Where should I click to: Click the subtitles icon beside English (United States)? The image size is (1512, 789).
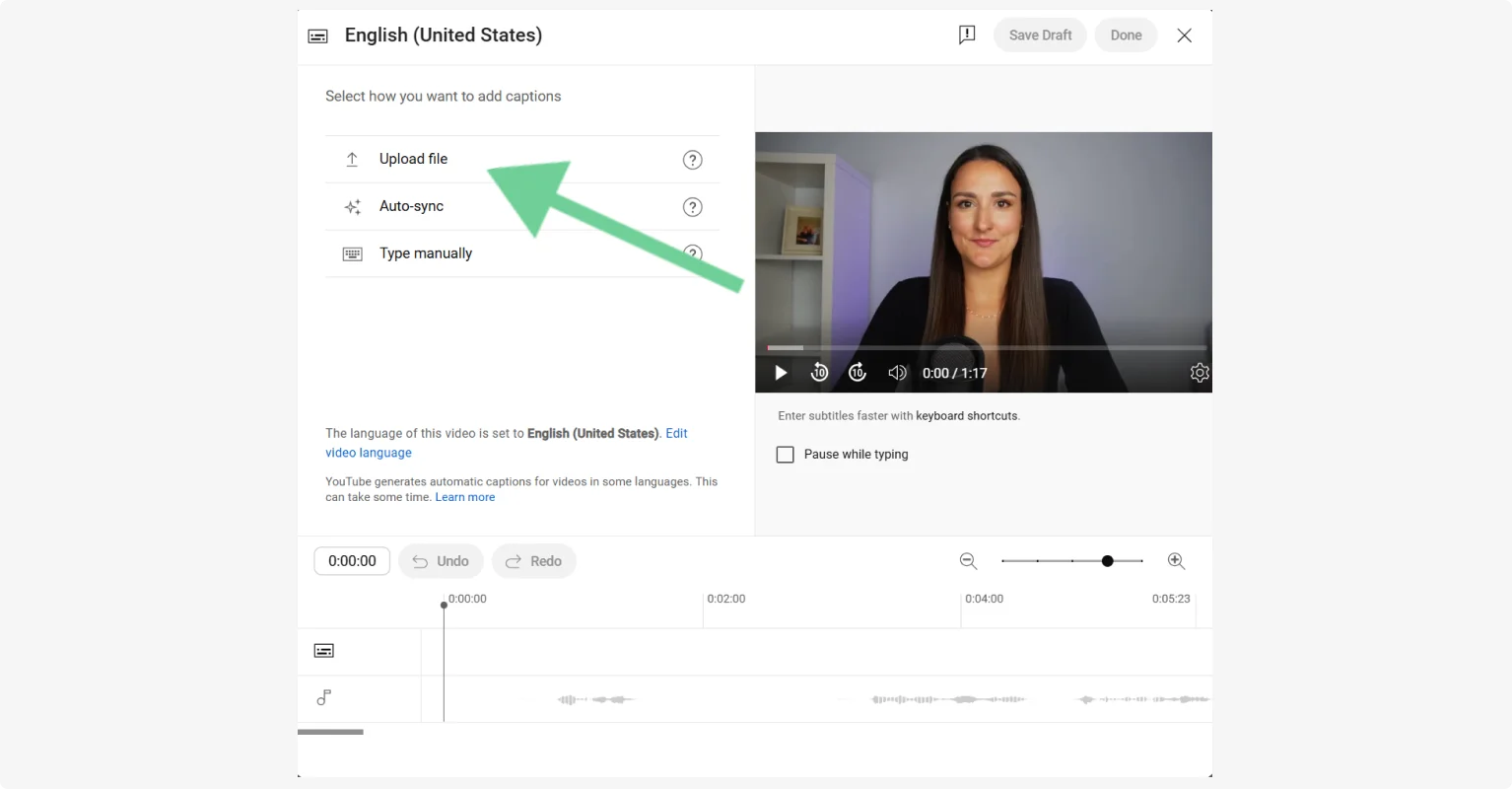coord(317,36)
